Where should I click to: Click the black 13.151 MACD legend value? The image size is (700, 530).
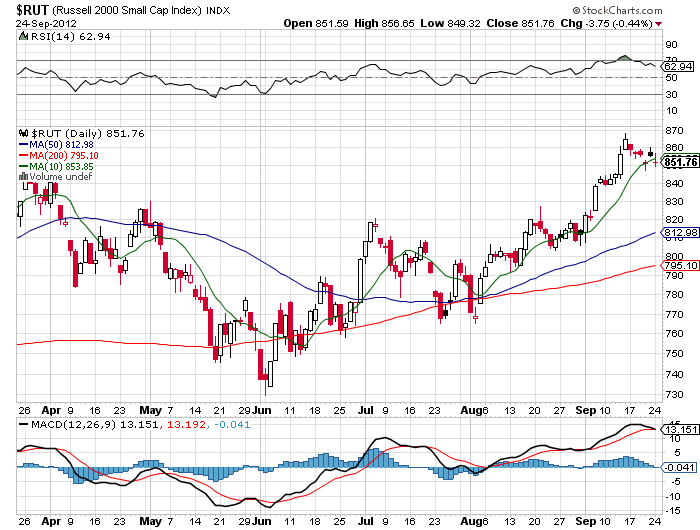139,424
